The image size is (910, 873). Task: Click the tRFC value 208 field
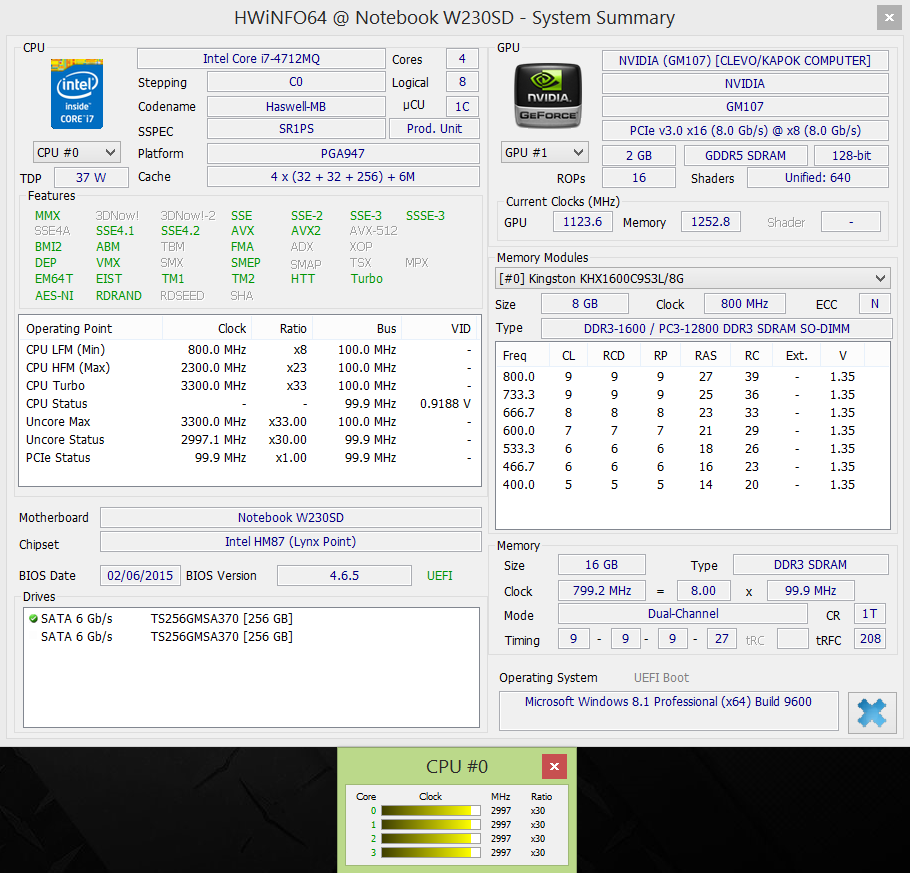coord(870,639)
